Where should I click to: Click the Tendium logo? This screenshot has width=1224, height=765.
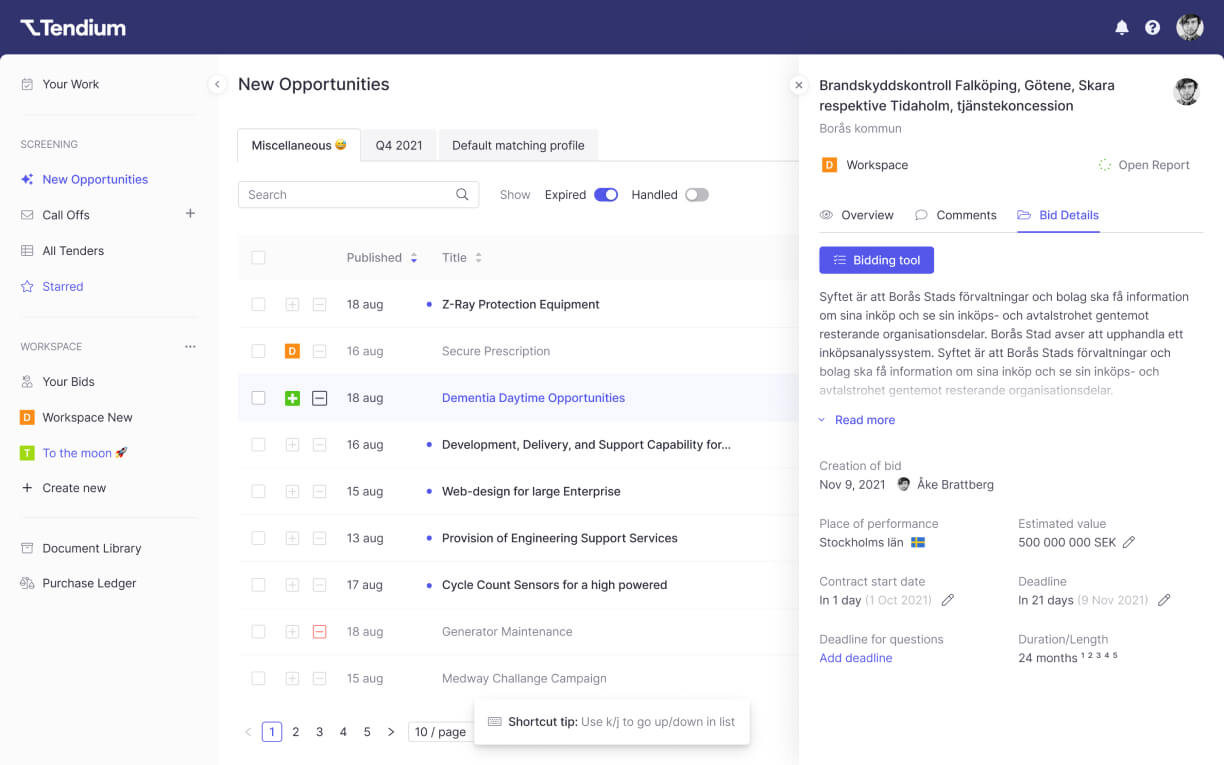(x=73, y=27)
